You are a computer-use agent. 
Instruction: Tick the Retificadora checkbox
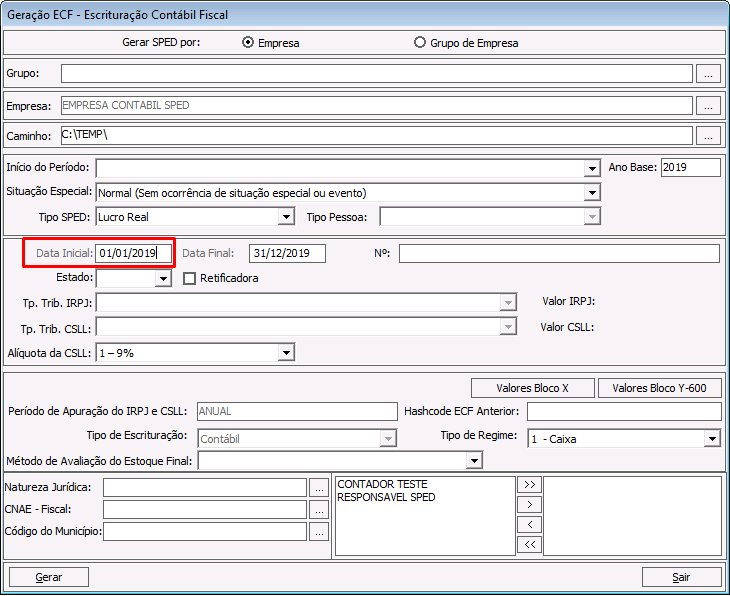[x=189, y=278]
